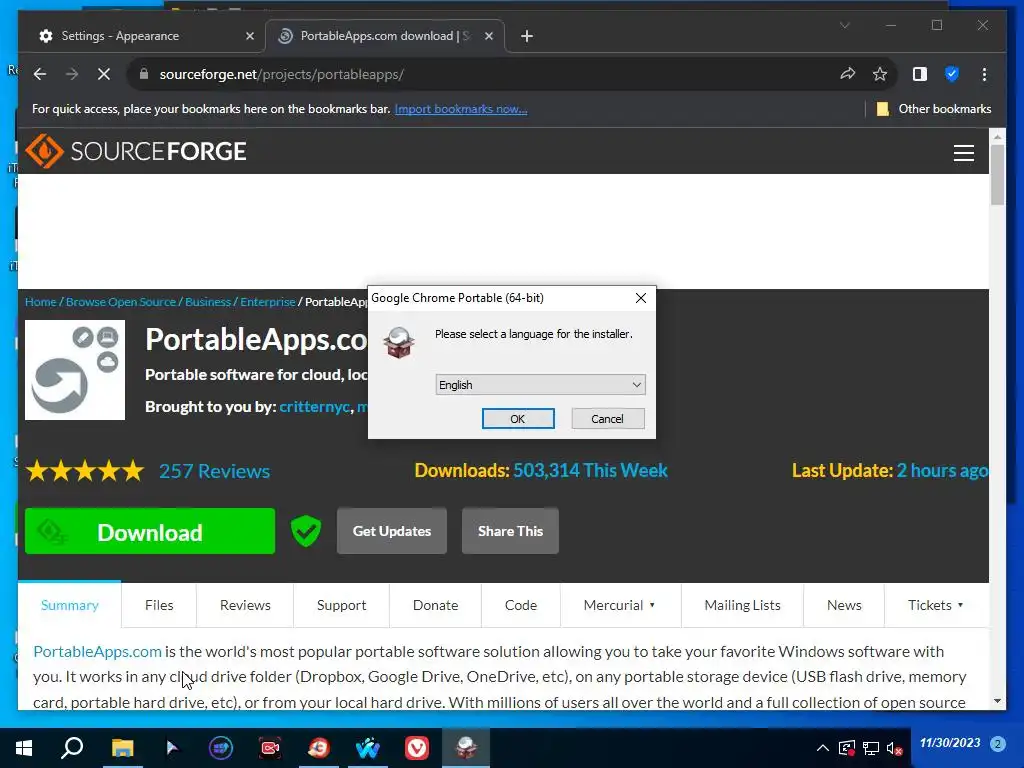Viewport: 1024px width, 768px height.
Task: Click the muted volume tray icon
Action: point(895,748)
